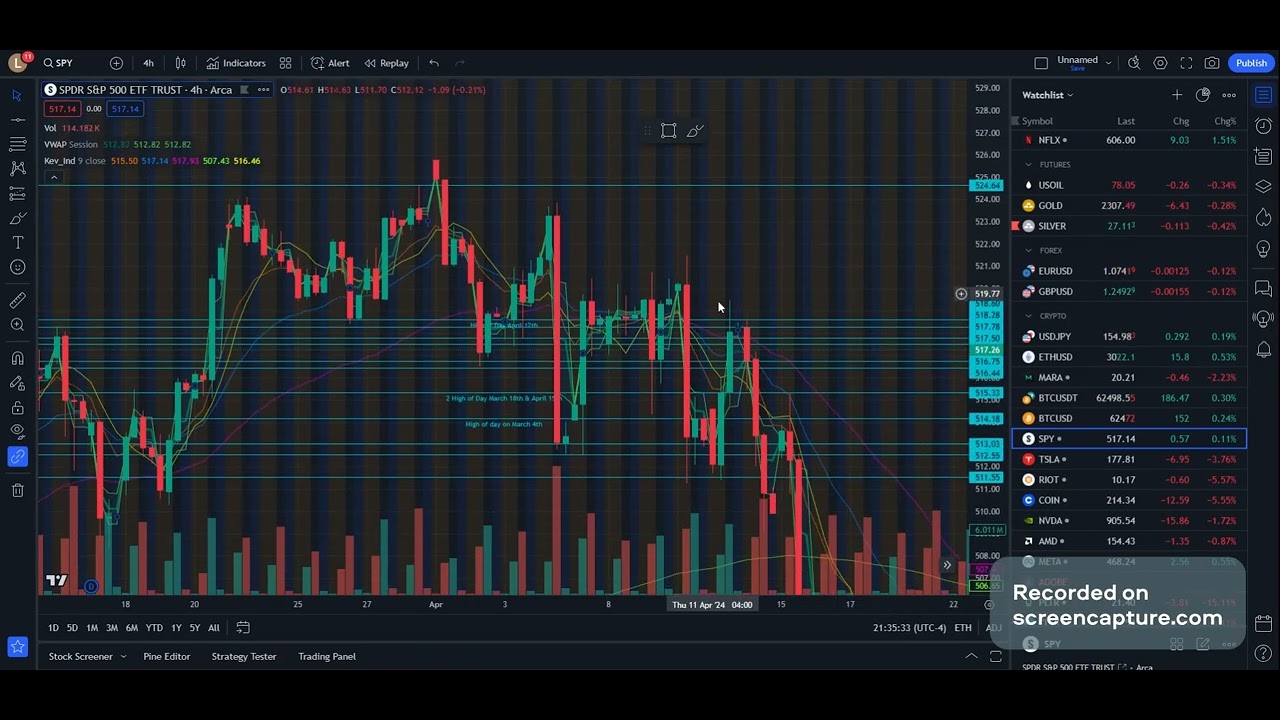Enable magnet mode in left toolbar
Screen dimensions: 1280x720
17,358
